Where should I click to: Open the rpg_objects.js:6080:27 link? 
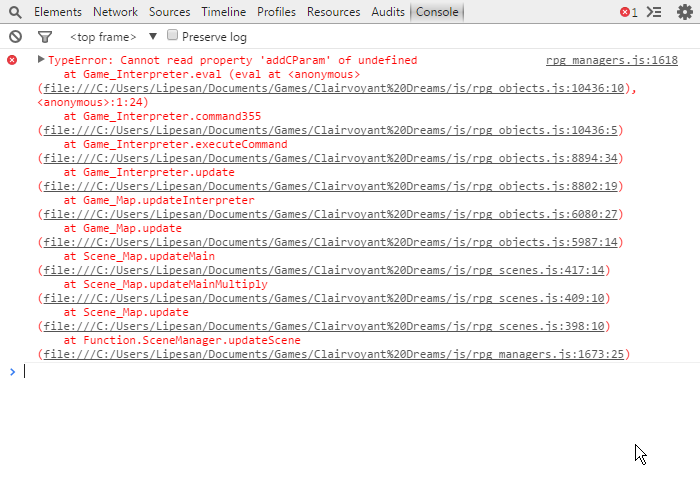(330, 214)
